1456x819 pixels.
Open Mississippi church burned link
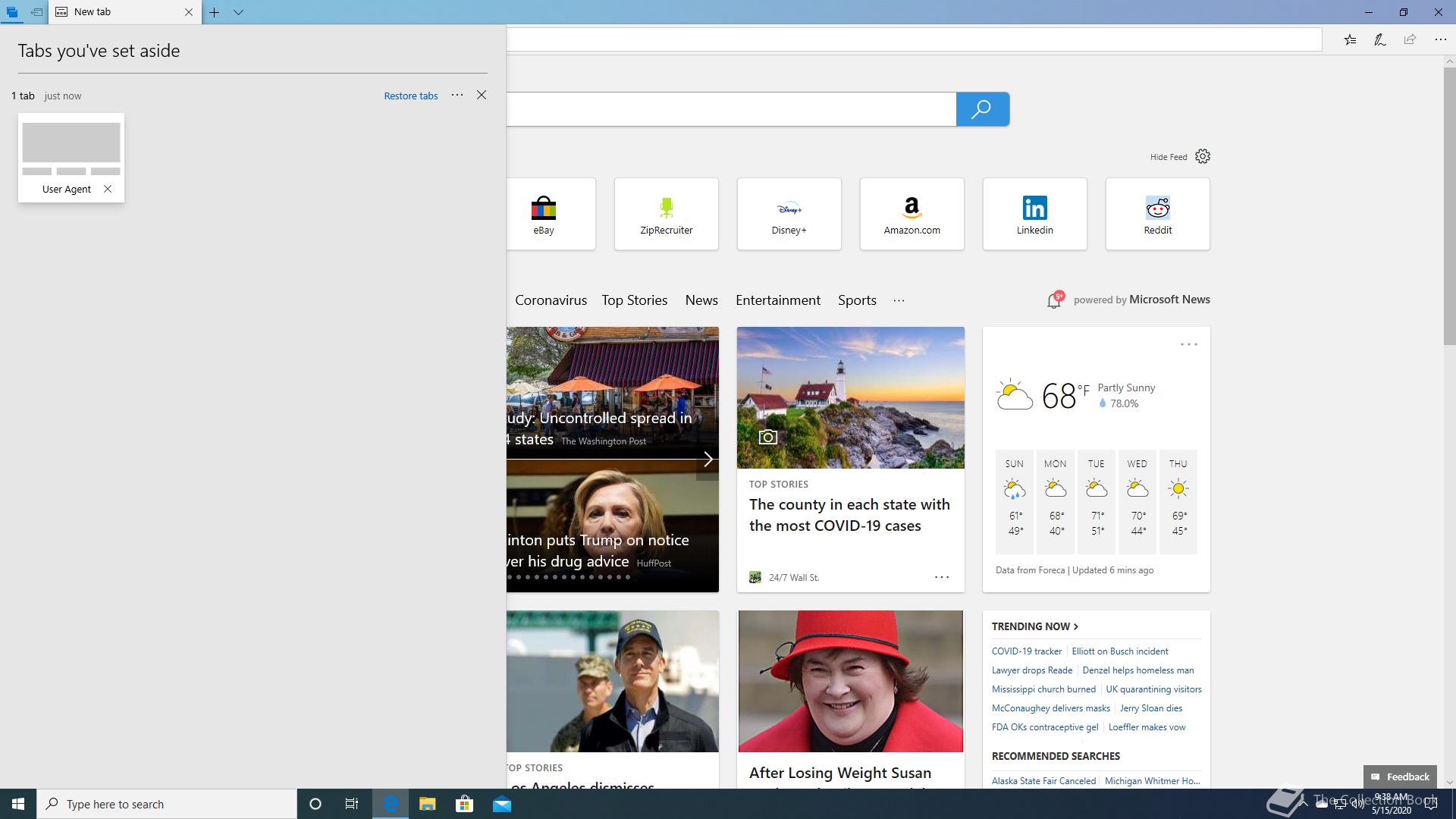coord(1043,689)
